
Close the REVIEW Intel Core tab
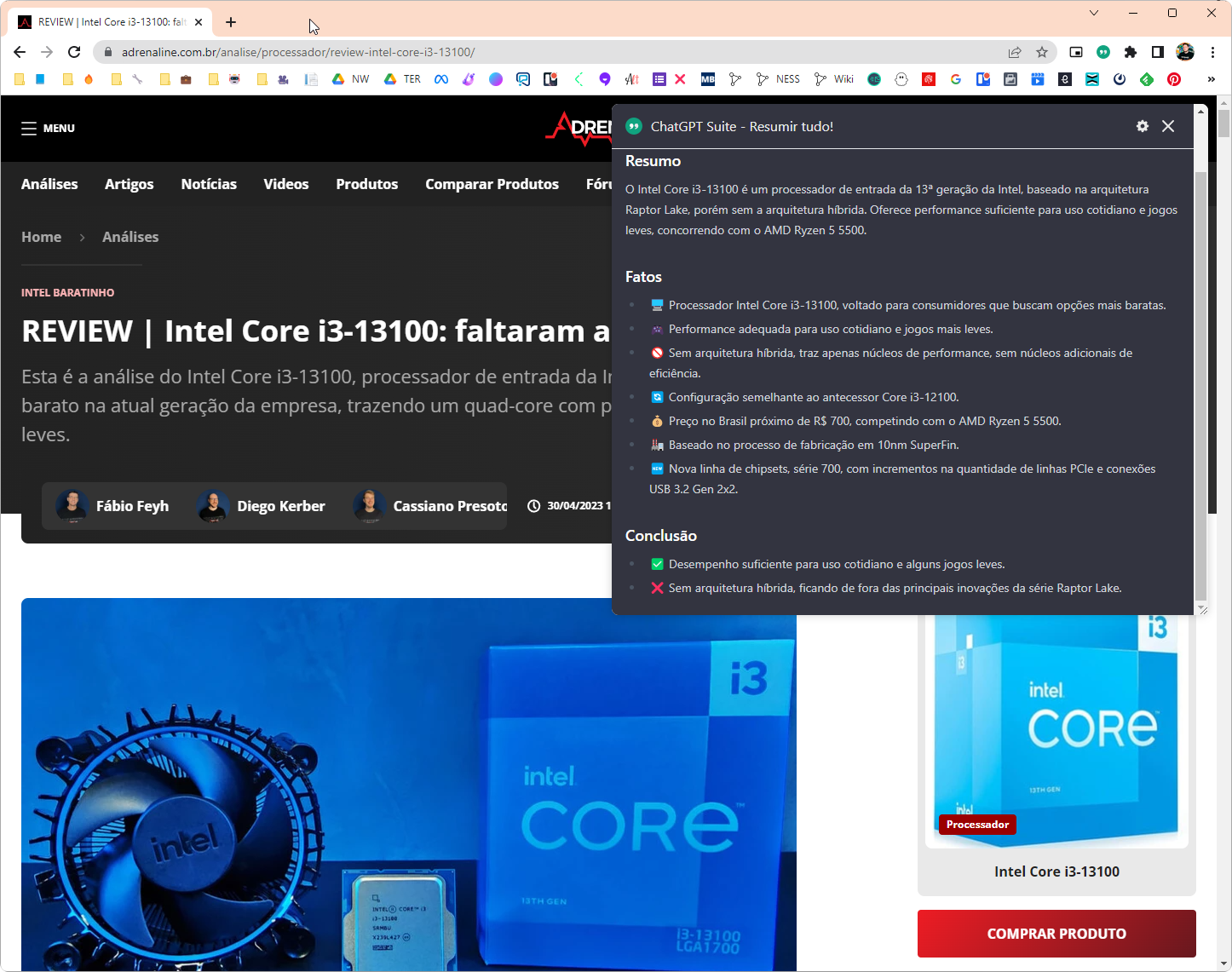pyautogui.click(x=199, y=22)
